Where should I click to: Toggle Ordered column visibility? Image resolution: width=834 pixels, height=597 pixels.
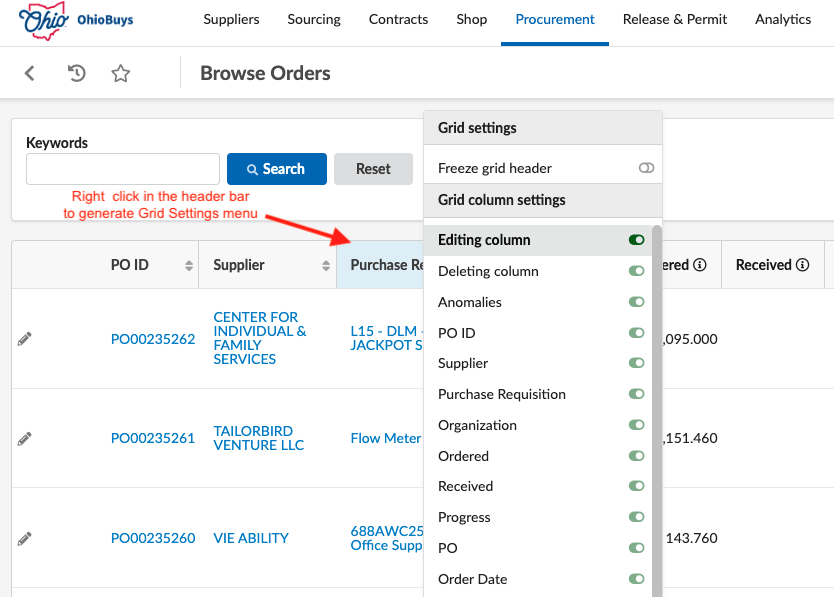pyautogui.click(x=636, y=455)
